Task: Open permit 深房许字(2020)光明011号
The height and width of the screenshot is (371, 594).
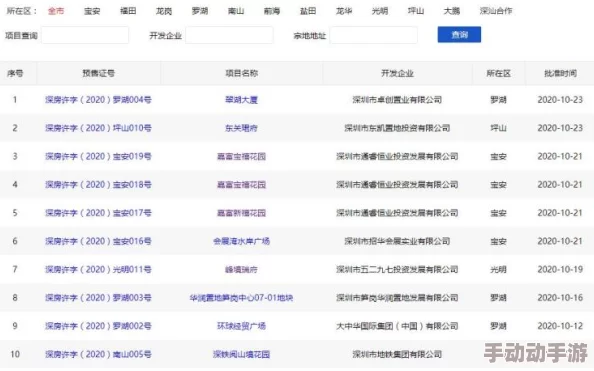Action: (98, 269)
